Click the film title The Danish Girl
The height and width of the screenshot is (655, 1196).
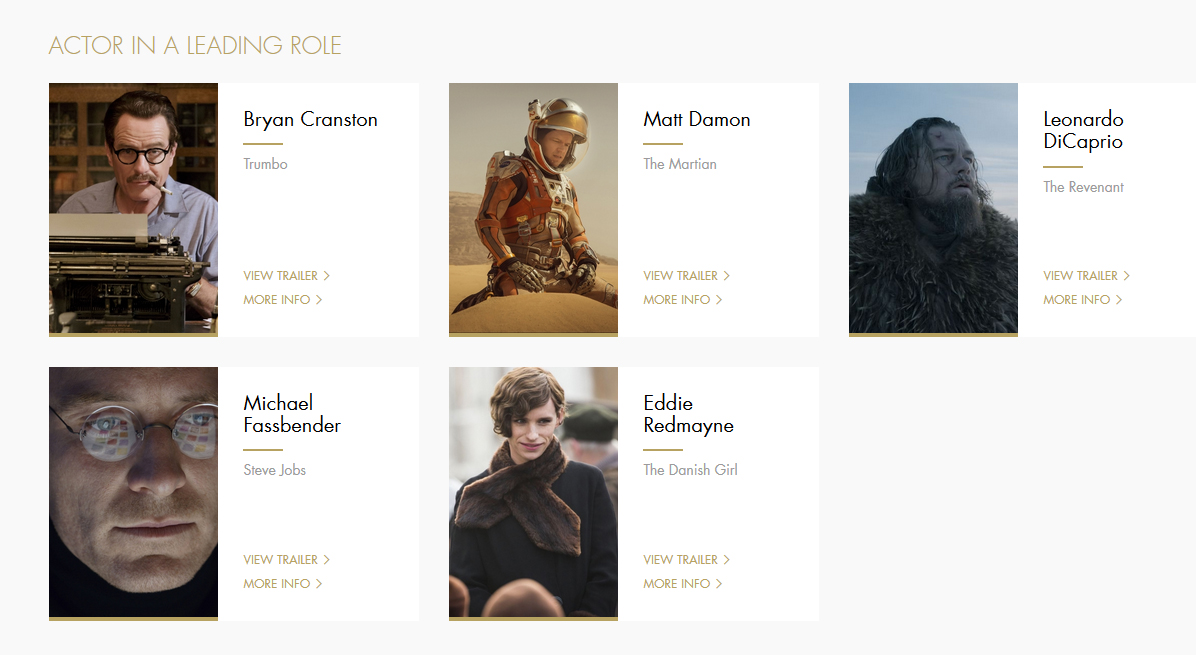point(690,470)
